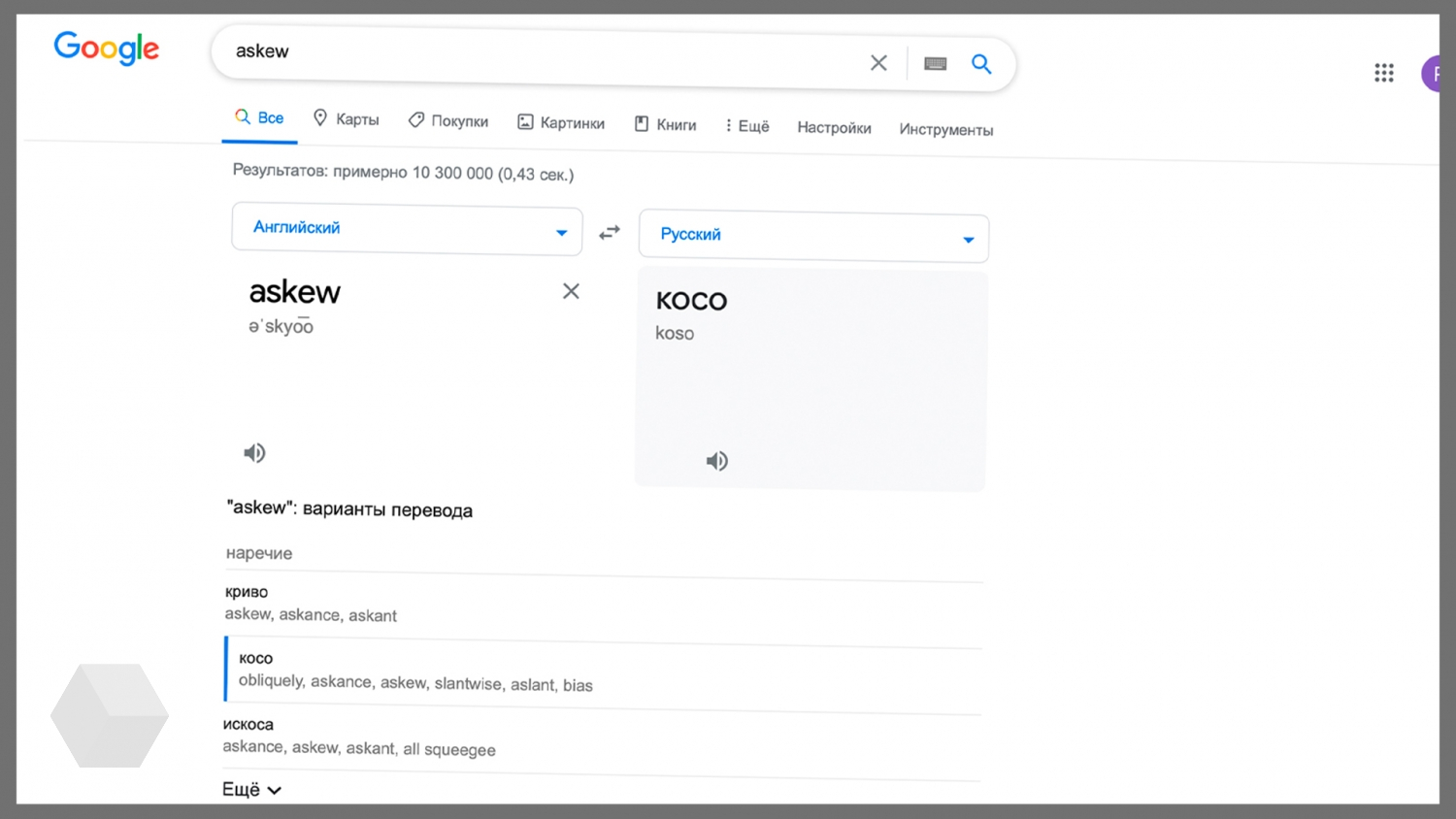
Task: Click the transliteration koso
Action: point(675,333)
